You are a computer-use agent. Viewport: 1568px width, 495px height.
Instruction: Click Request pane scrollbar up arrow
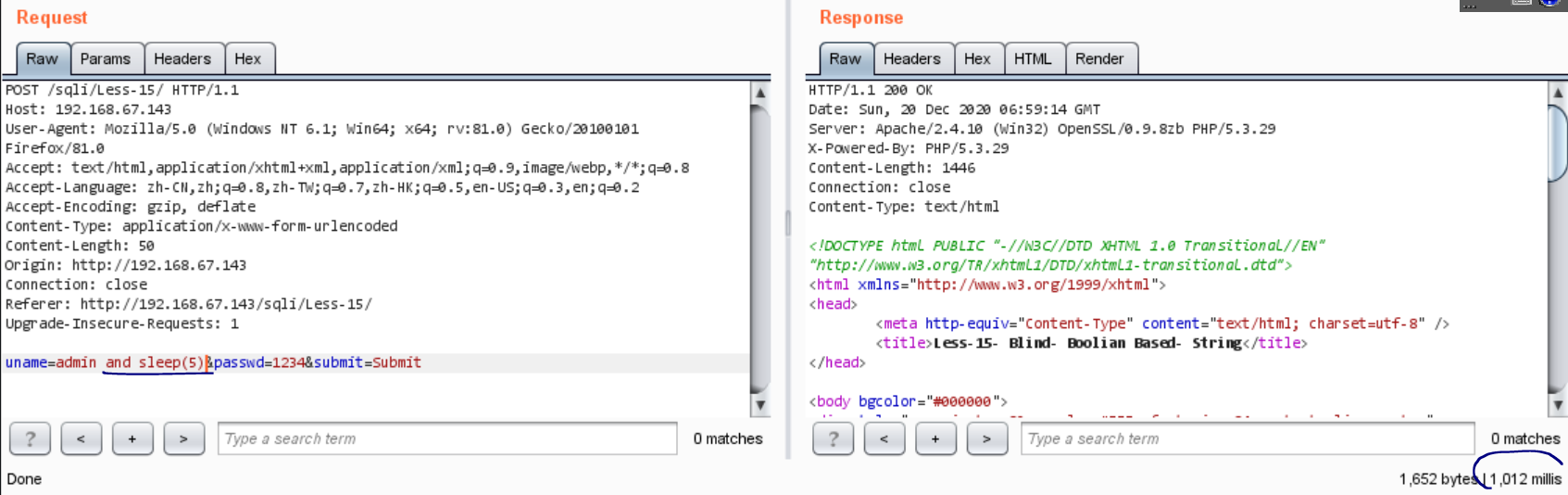[760, 93]
